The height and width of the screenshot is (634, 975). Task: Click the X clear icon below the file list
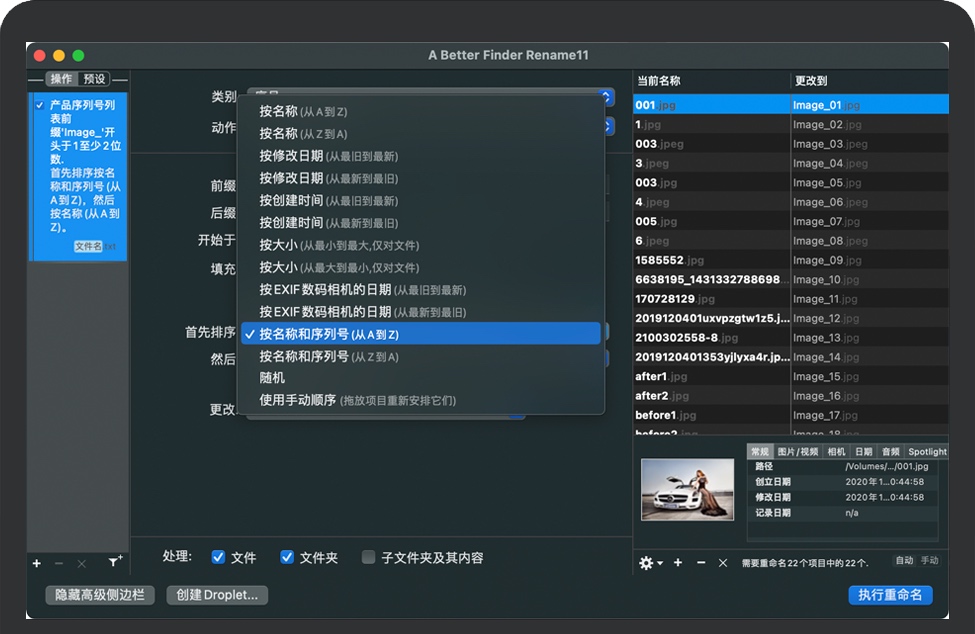723,563
